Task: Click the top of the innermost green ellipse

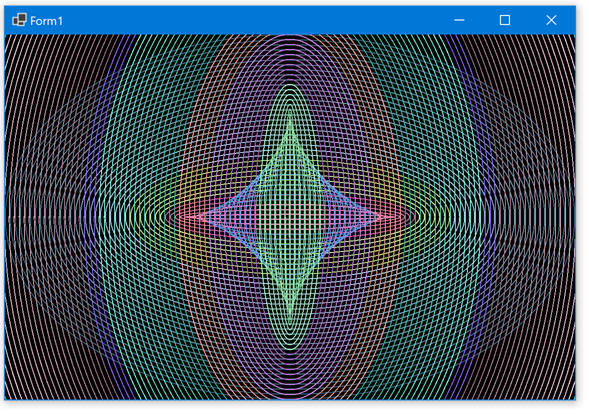Action: click(290, 86)
